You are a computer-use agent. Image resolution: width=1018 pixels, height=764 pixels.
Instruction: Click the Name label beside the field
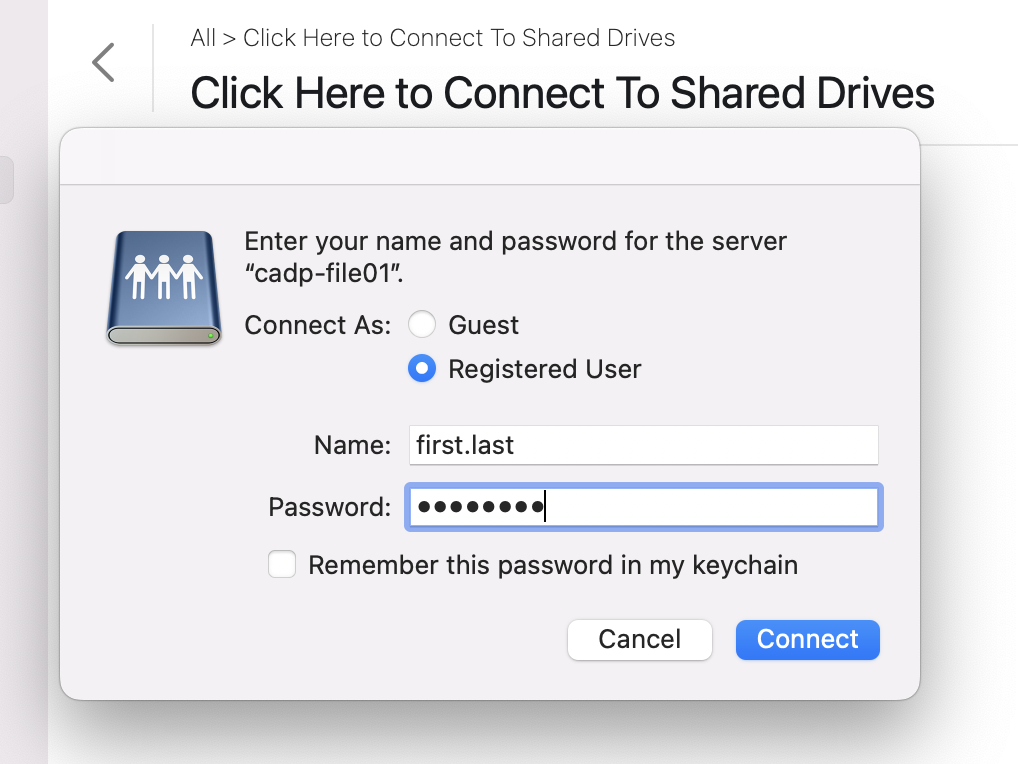point(353,445)
